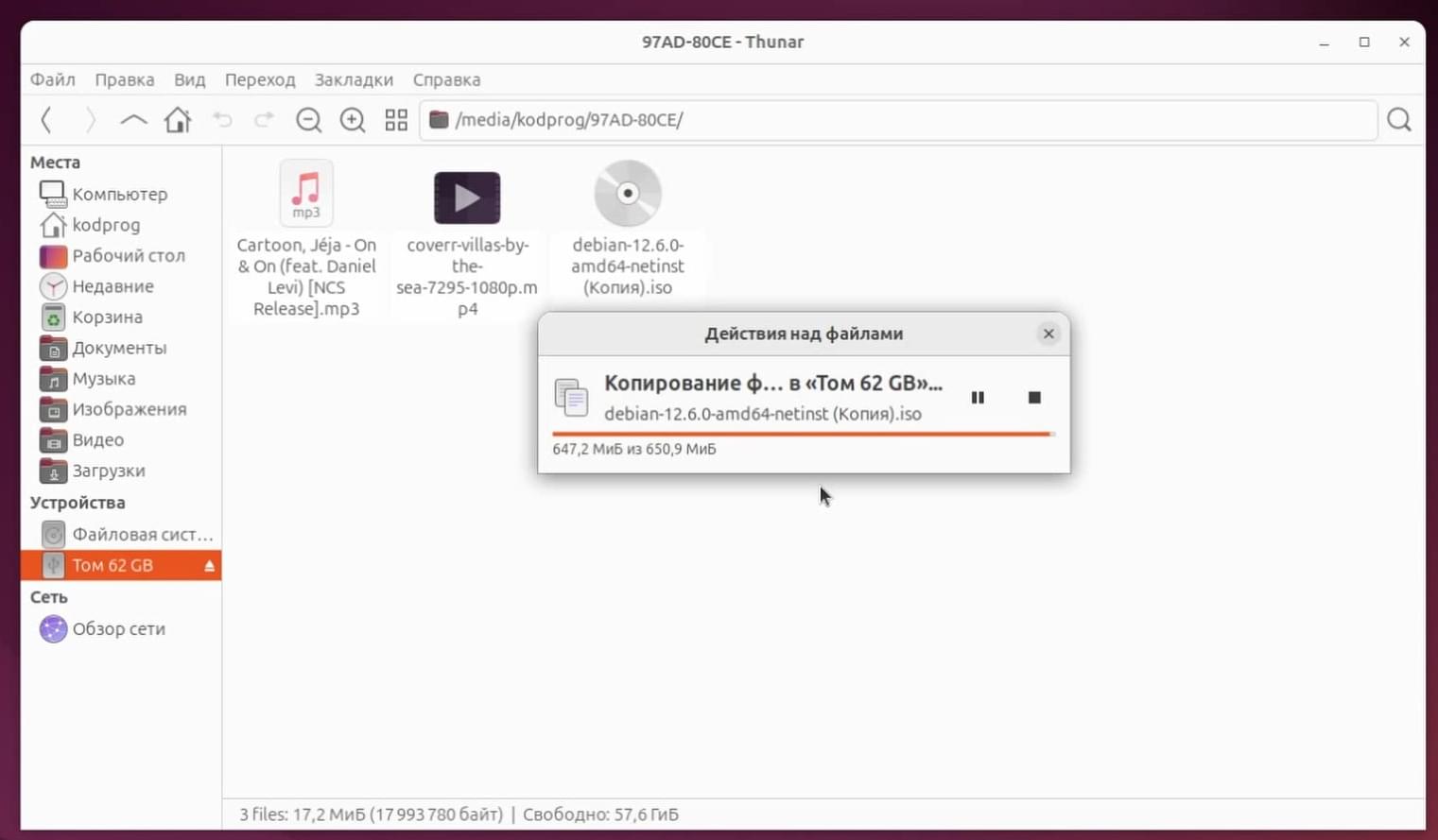Select the coverr-villas-by-the-sea video icon
This screenshot has height=840, width=1438.
[467, 197]
